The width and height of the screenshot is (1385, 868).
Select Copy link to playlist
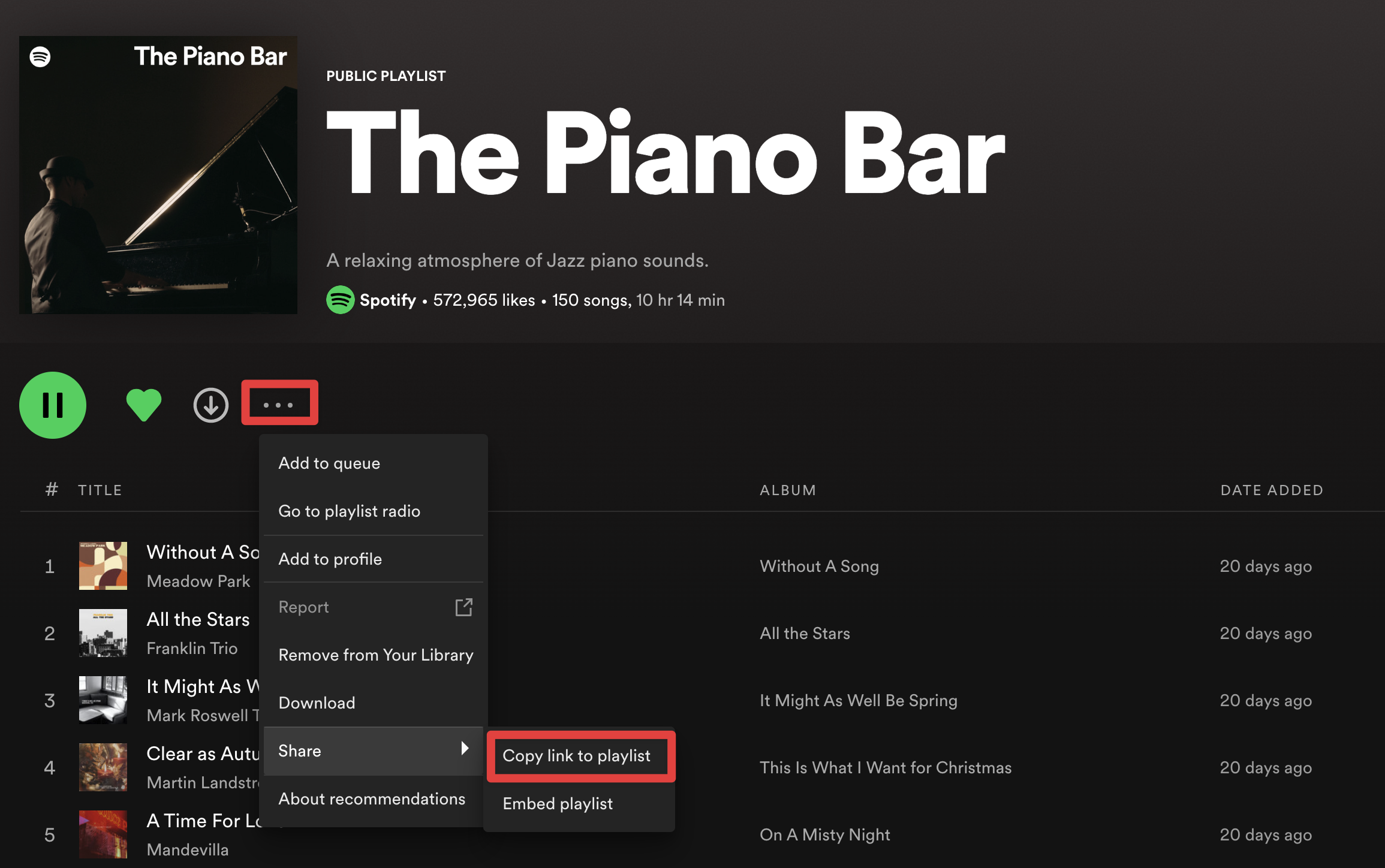coord(577,756)
